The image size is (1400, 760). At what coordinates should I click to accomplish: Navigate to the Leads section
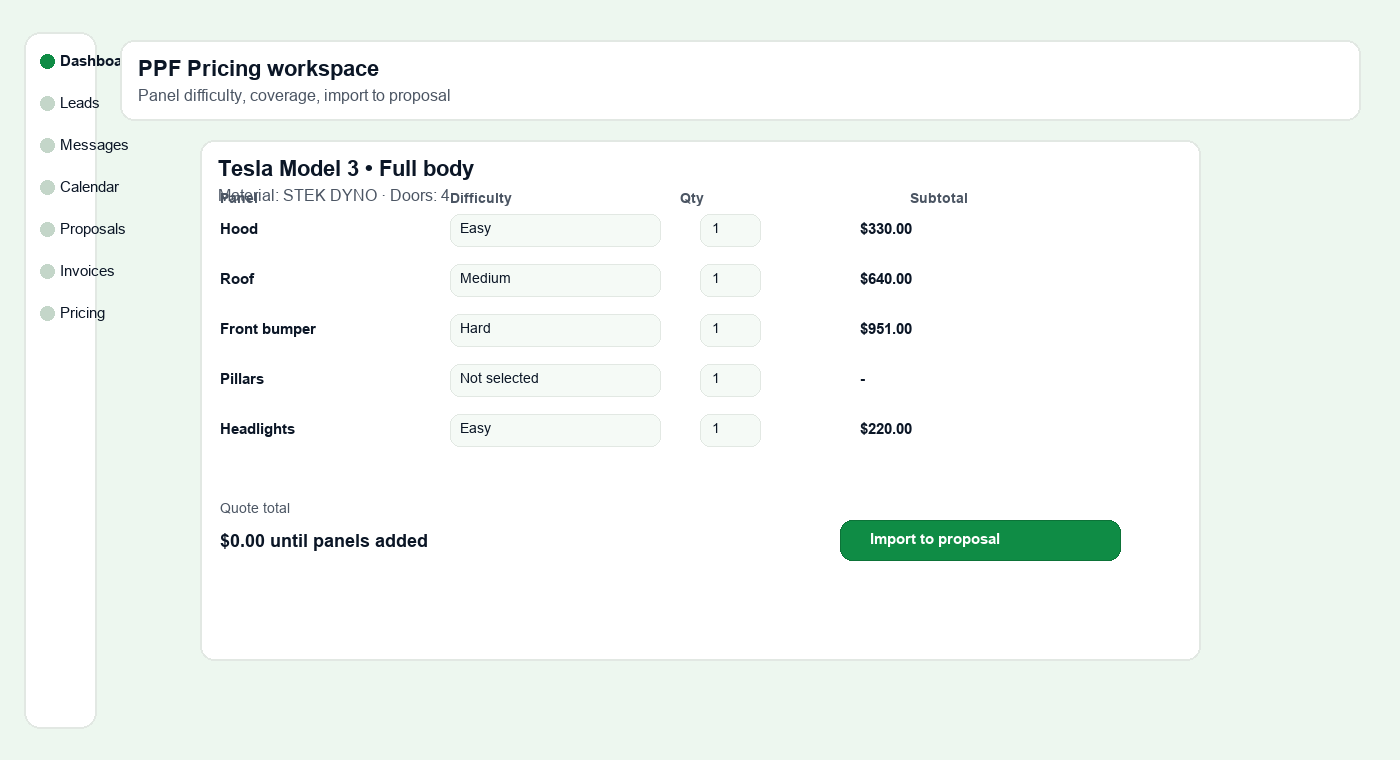(x=79, y=103)
